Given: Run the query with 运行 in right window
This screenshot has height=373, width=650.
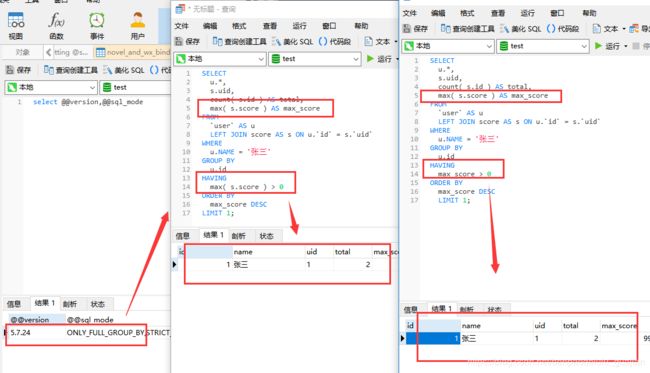Looking at the screenshot, I should 607,46.
